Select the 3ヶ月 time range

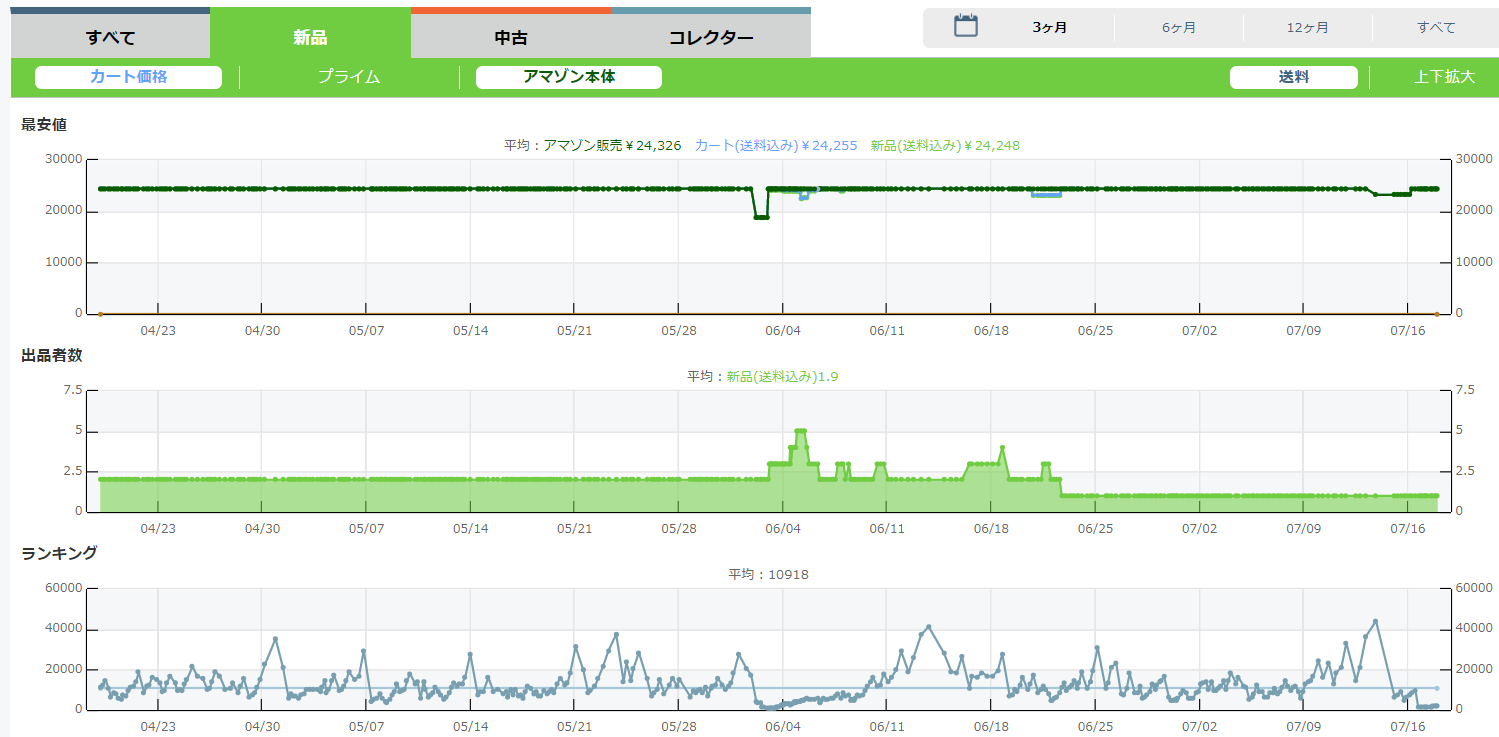pos(1050,28)
